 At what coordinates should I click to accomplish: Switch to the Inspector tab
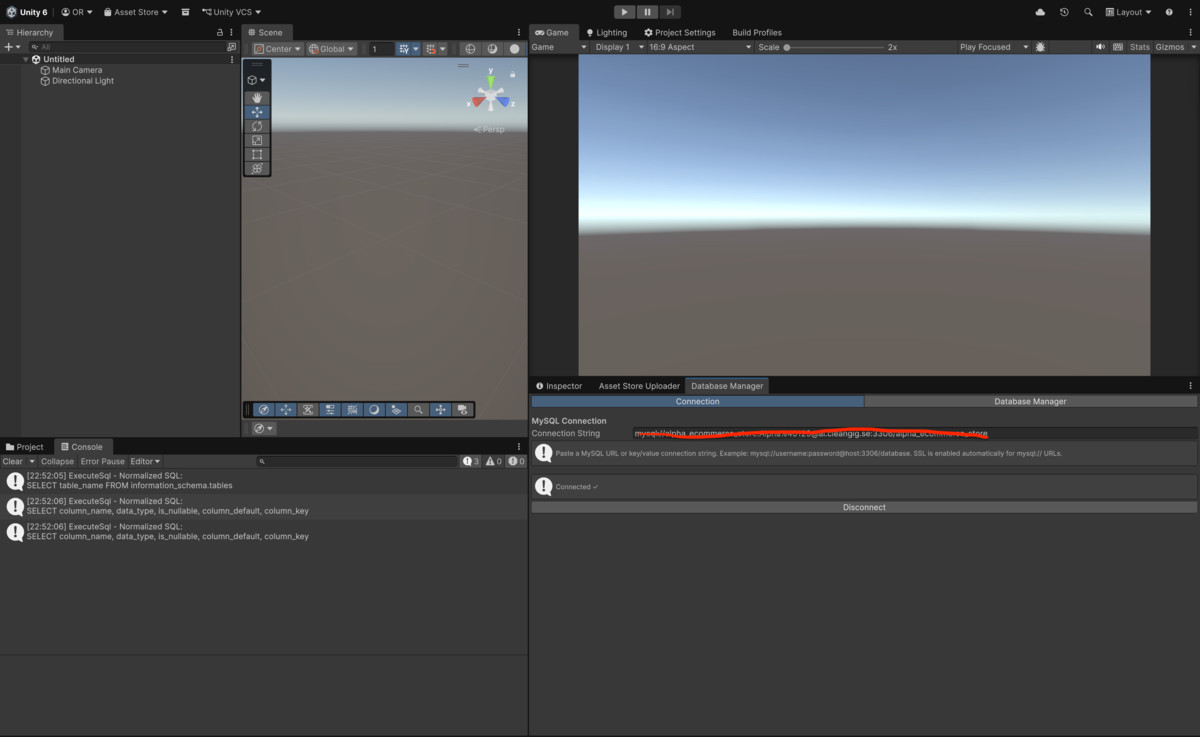pyautogui.click(x=559, y=385)
